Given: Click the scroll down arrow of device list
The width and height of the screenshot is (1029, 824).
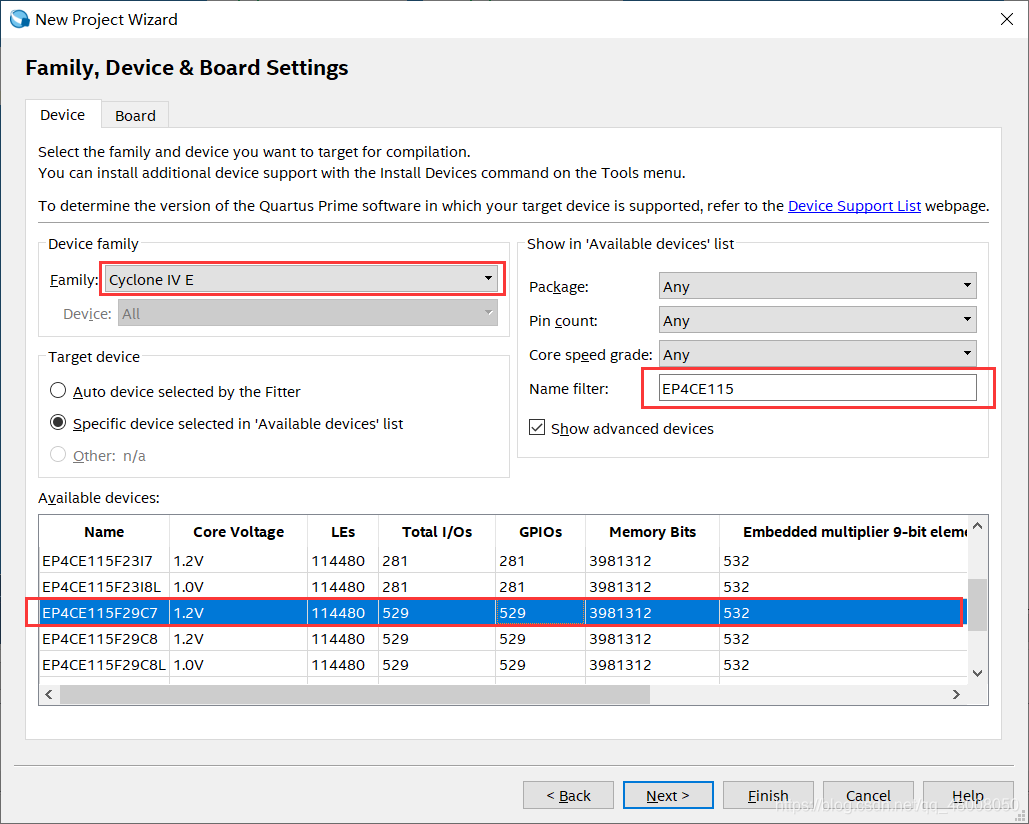Looking at the screenshot, I should pos(977,673).
